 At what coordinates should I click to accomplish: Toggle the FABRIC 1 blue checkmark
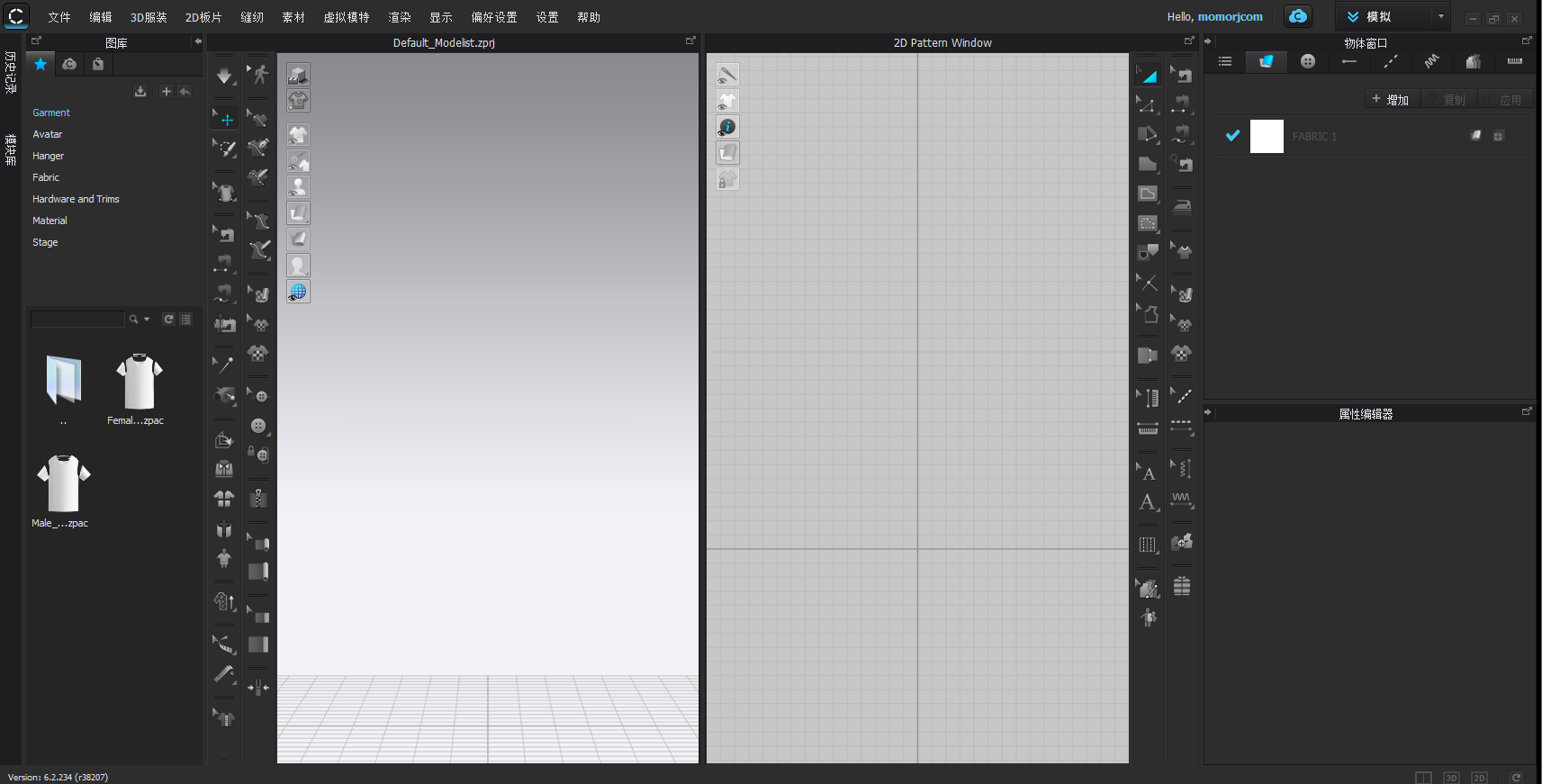[1232, 136]
